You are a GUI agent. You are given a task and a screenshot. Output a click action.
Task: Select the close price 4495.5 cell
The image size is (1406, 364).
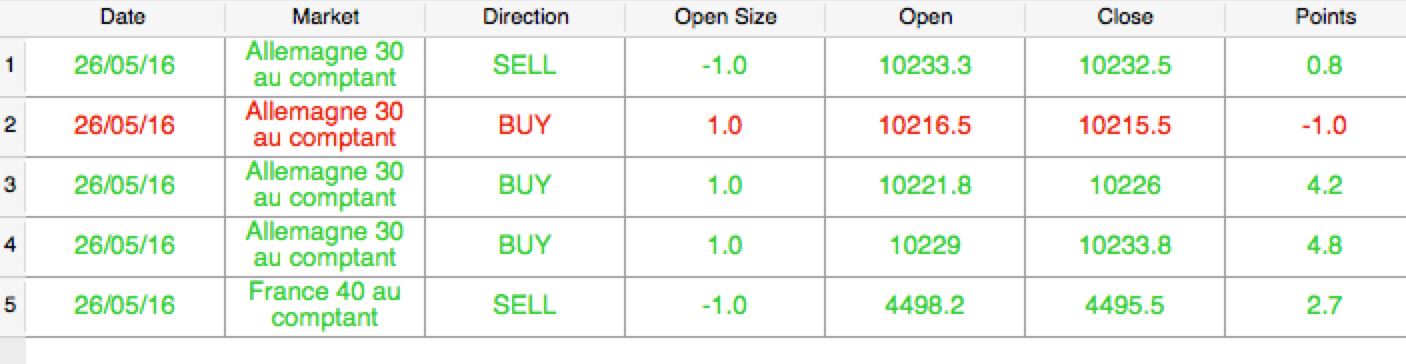[x=1125, y=306]
